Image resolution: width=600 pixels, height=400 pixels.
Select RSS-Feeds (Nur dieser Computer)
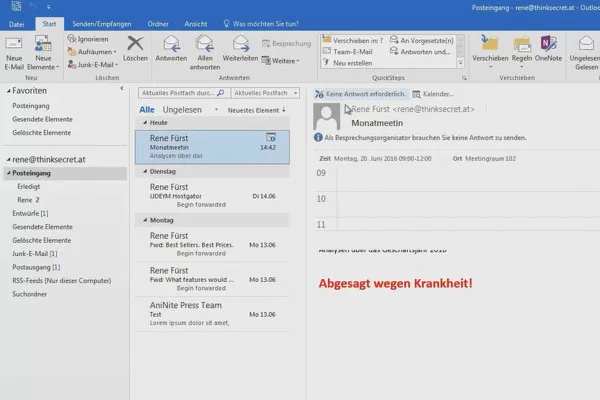[x=62, y=281]
